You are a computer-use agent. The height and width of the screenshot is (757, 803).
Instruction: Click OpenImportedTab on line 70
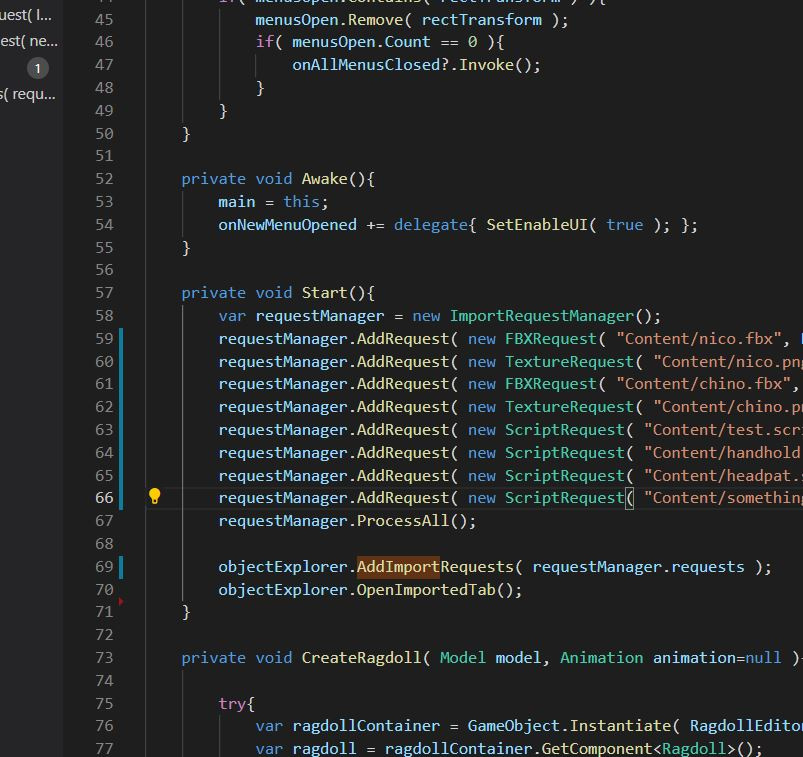tap(426, 590)
